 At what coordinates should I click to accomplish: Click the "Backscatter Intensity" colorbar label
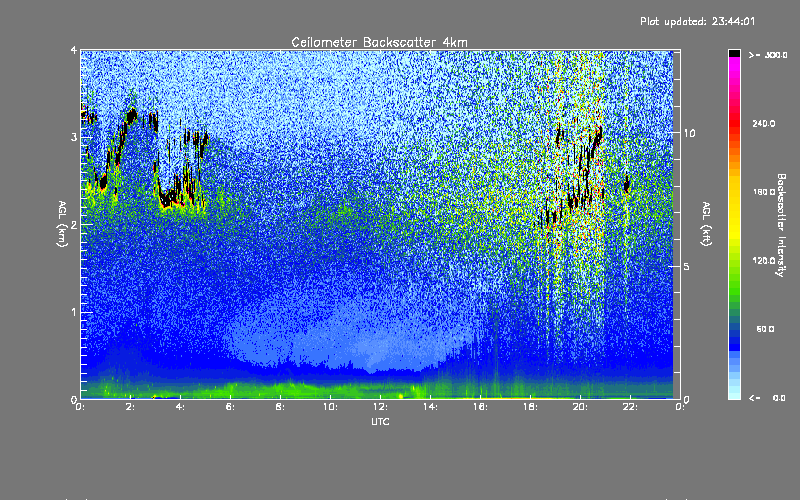click(x=781, y=225)
